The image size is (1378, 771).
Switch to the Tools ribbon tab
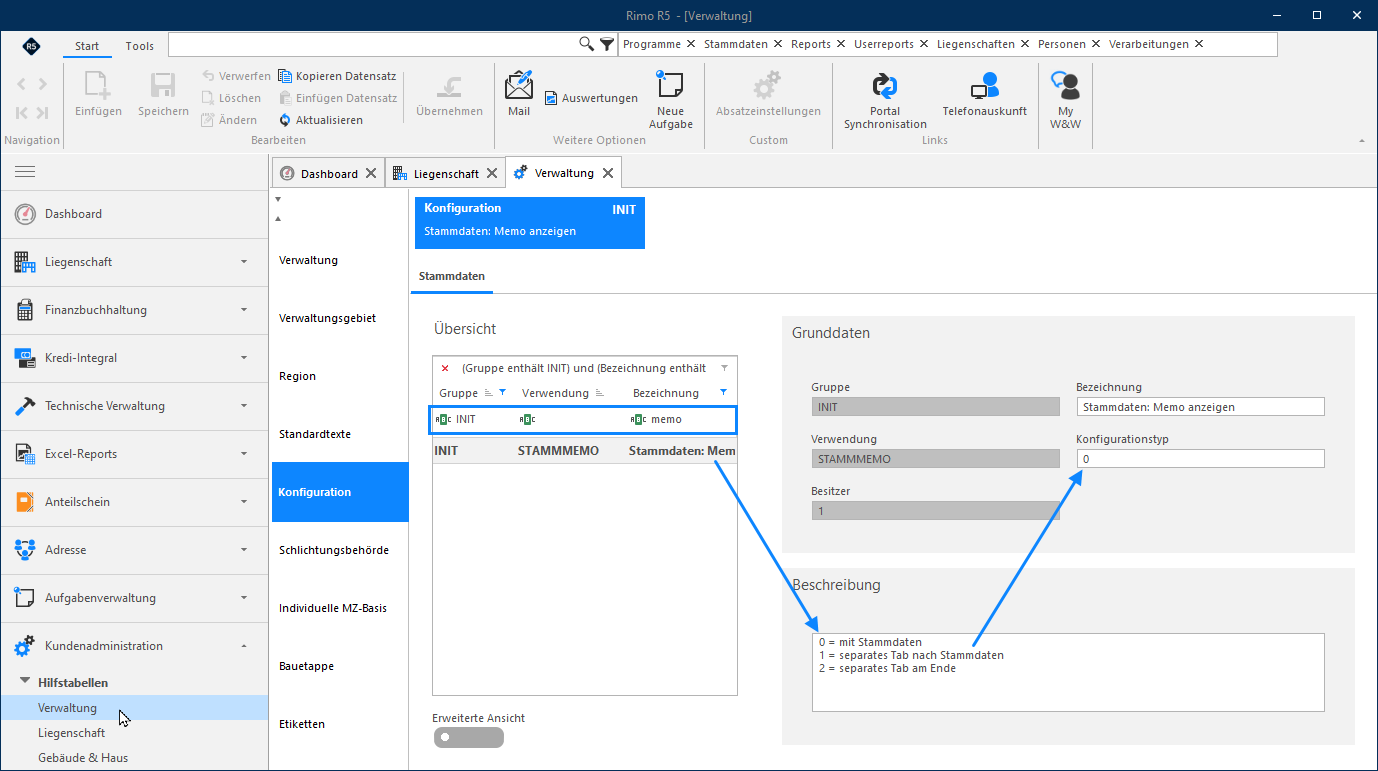140,46
